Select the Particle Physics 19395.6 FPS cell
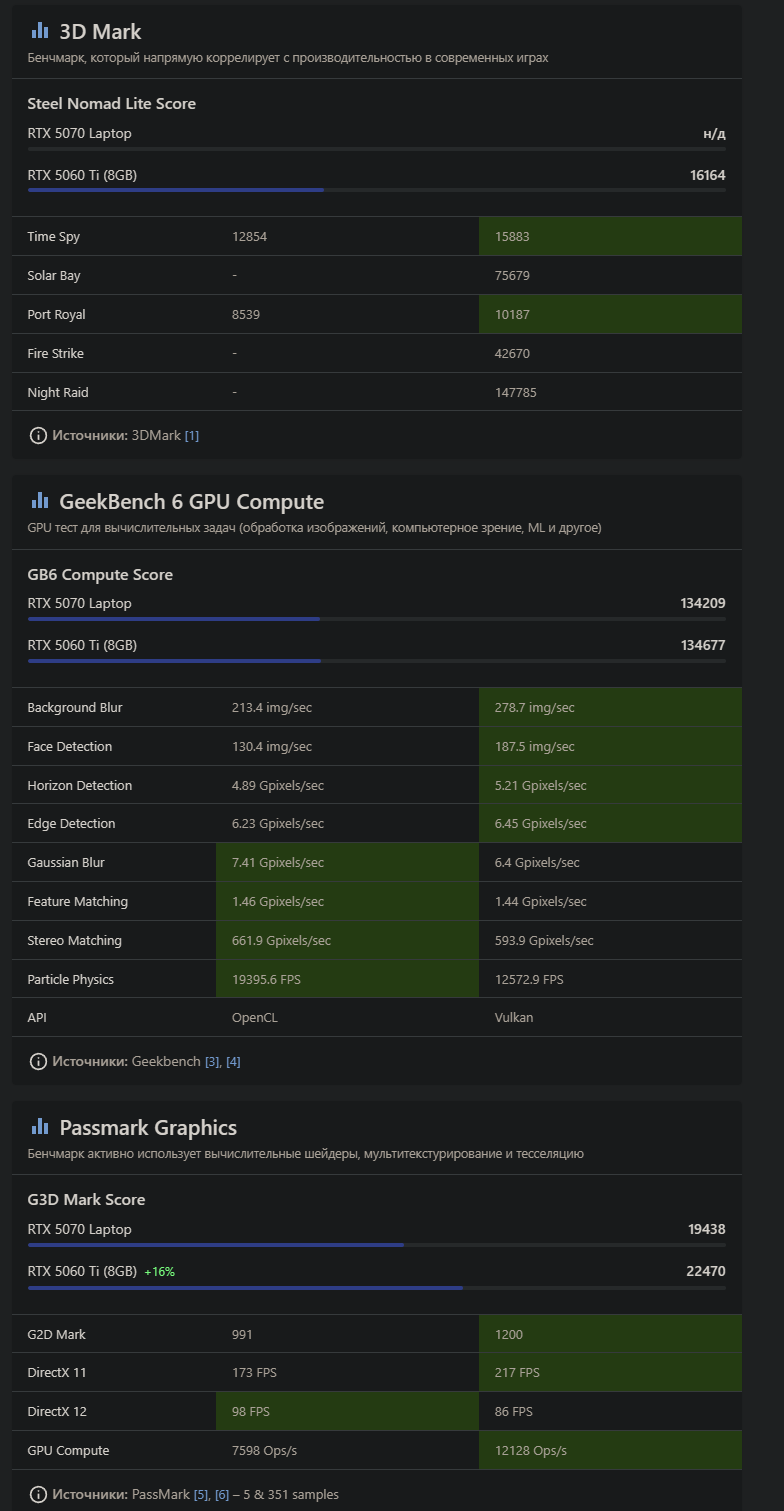784x1511 pixels. click(x=347, y=979)
